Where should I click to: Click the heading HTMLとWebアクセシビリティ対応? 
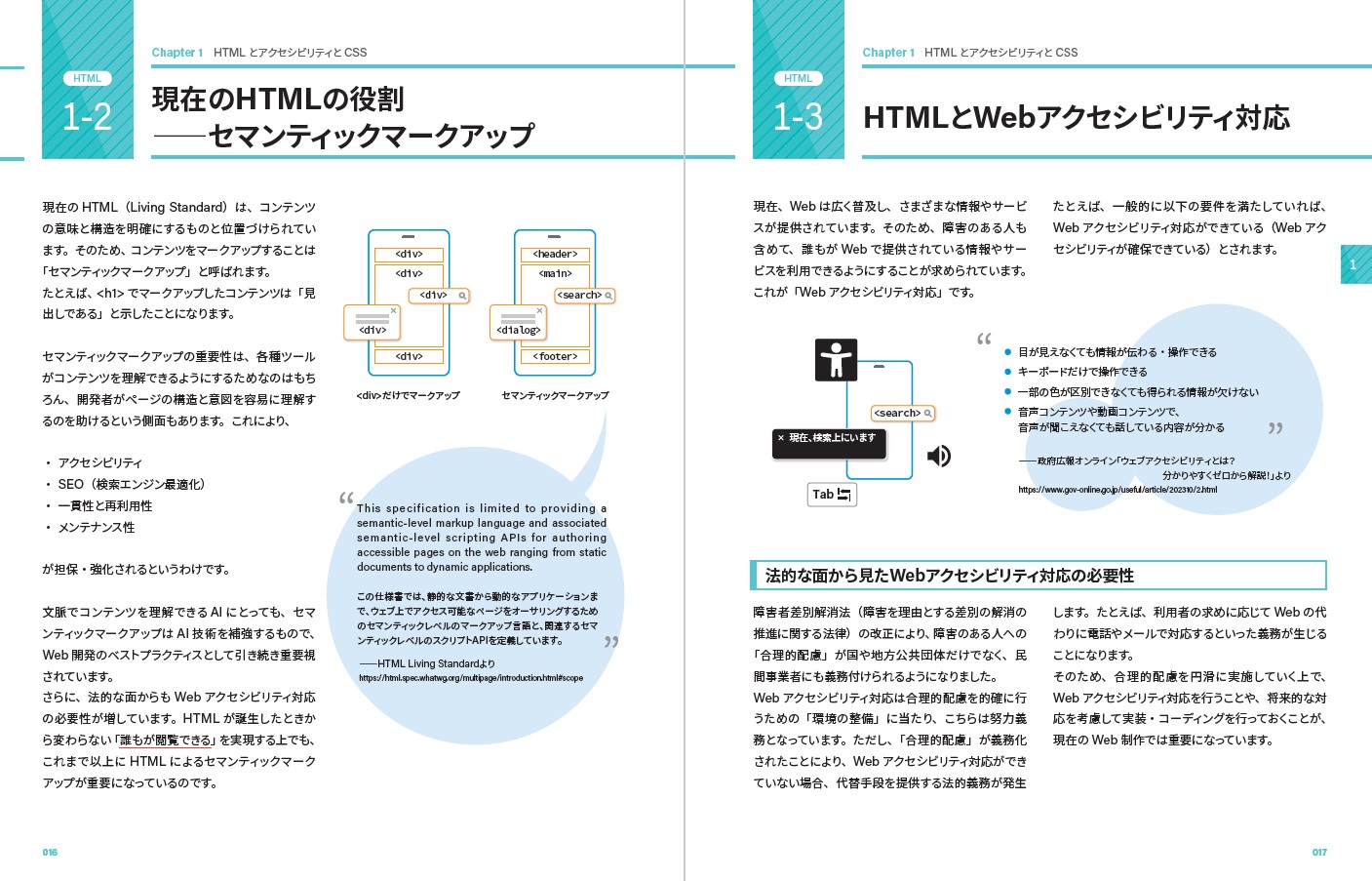click(1077, 118)
